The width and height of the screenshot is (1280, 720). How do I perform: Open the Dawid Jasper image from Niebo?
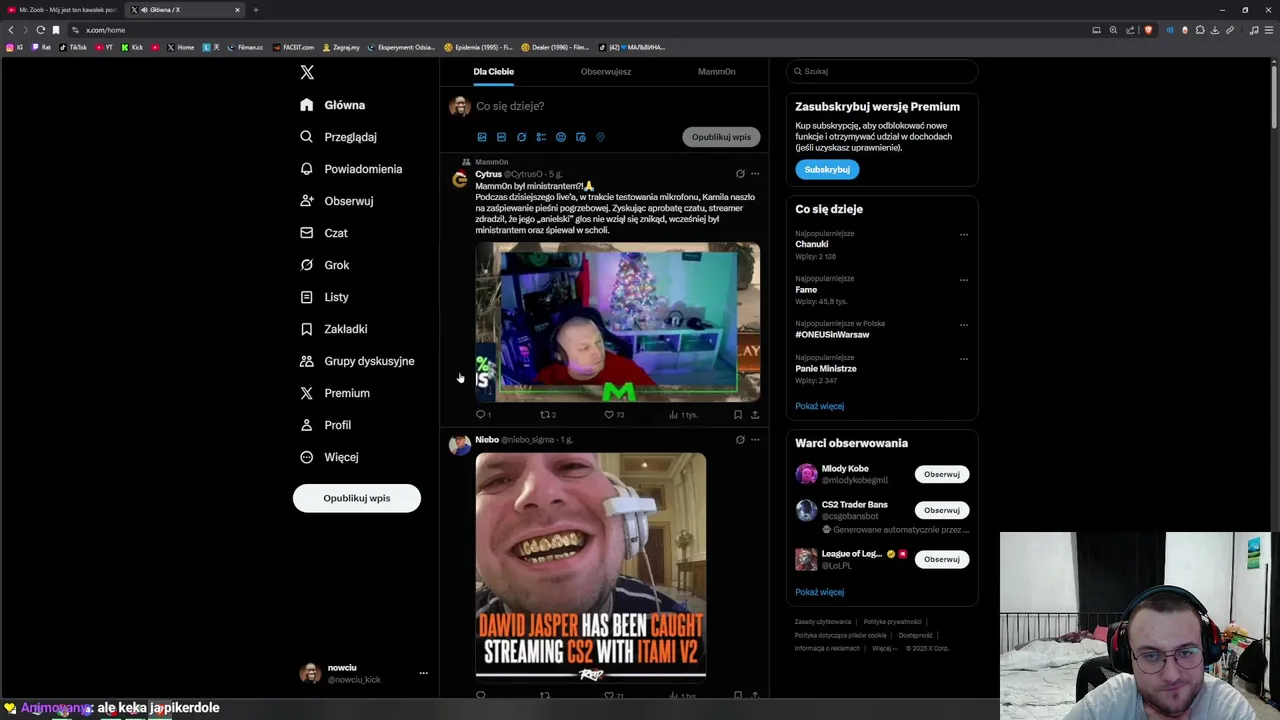(x=590, y=566)
